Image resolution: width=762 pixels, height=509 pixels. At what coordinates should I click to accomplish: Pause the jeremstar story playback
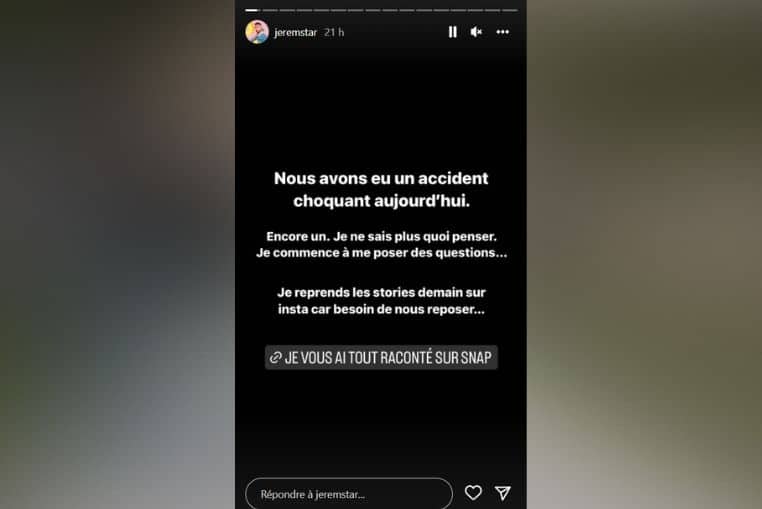point(452,32)
